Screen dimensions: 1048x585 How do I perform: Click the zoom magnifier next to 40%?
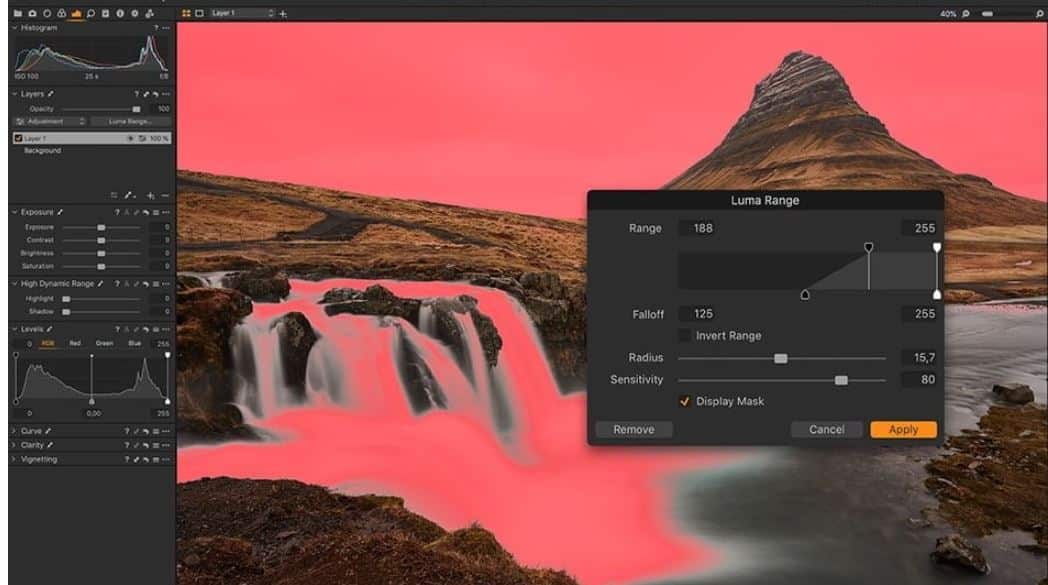click(x=966, y=13)
